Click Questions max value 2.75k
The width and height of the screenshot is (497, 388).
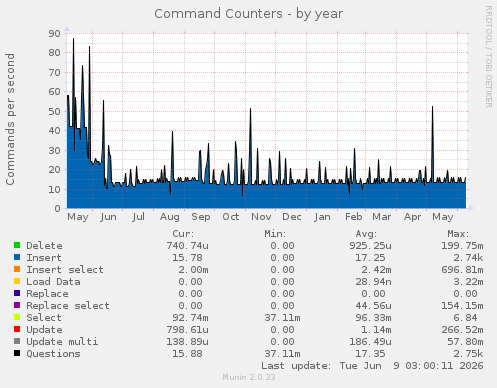[468, 354]
